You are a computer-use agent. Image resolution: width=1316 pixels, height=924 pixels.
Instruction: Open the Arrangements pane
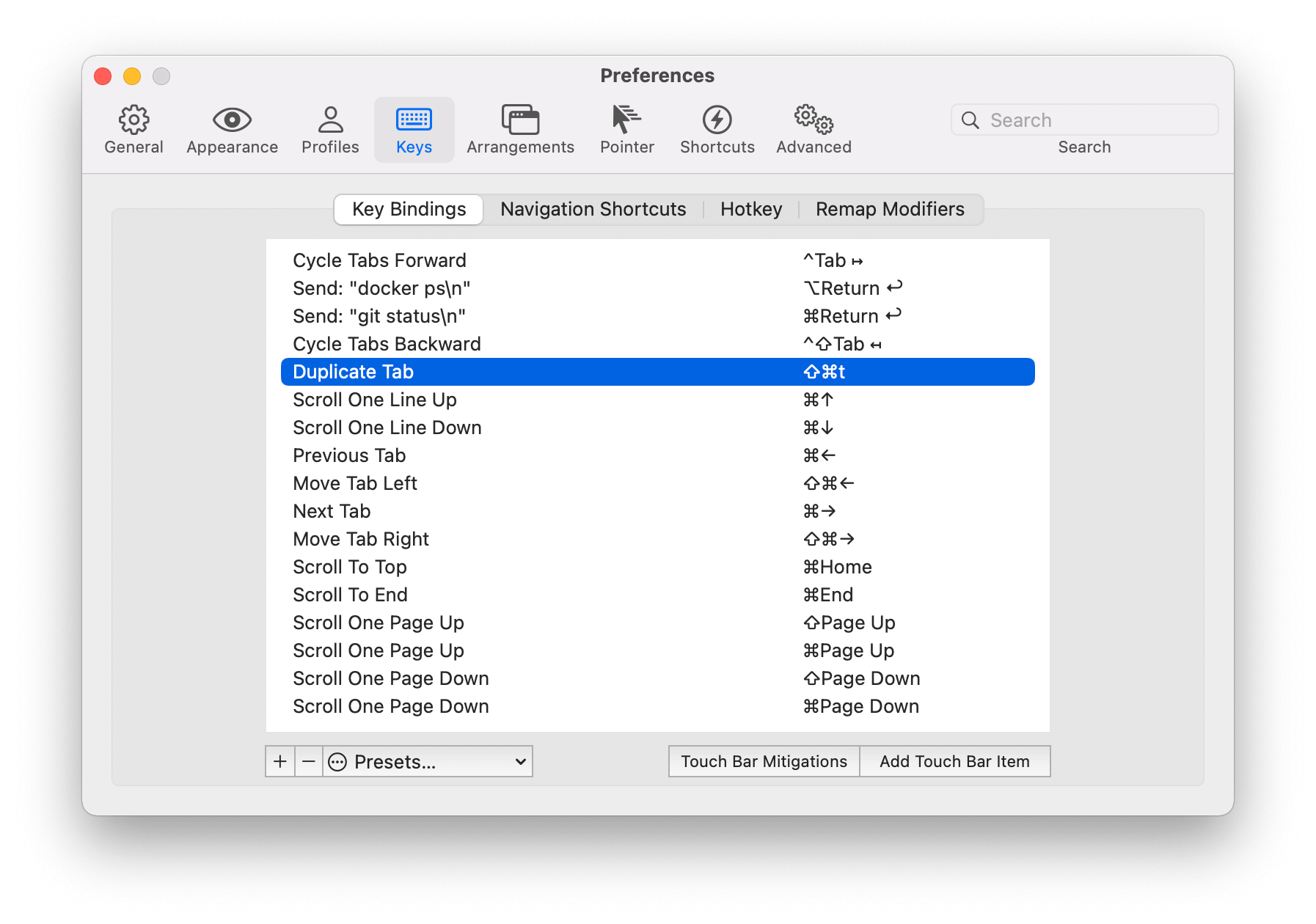coord(520,129)
